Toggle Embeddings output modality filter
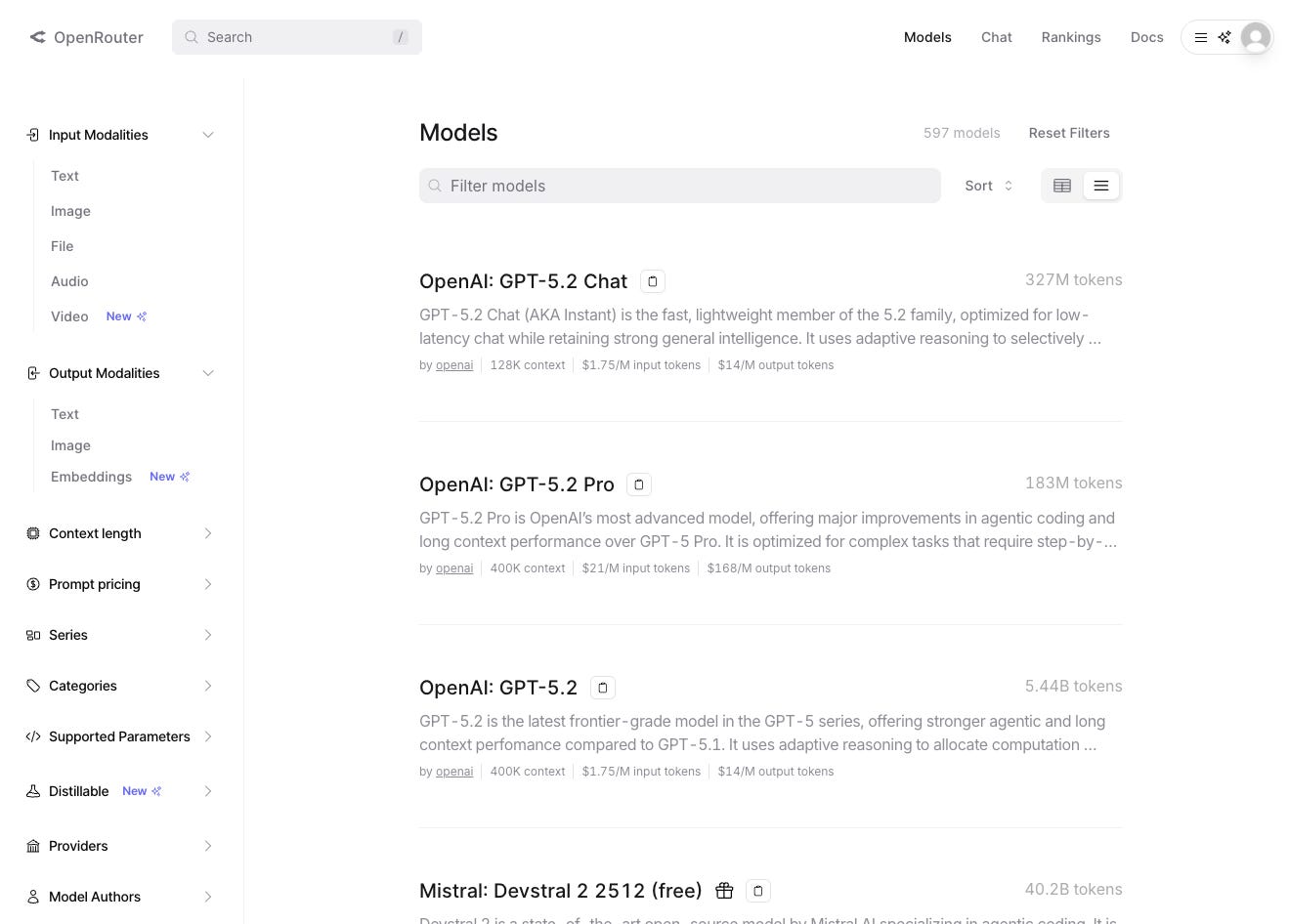The image size is (1289, 924). coord(91,477)
